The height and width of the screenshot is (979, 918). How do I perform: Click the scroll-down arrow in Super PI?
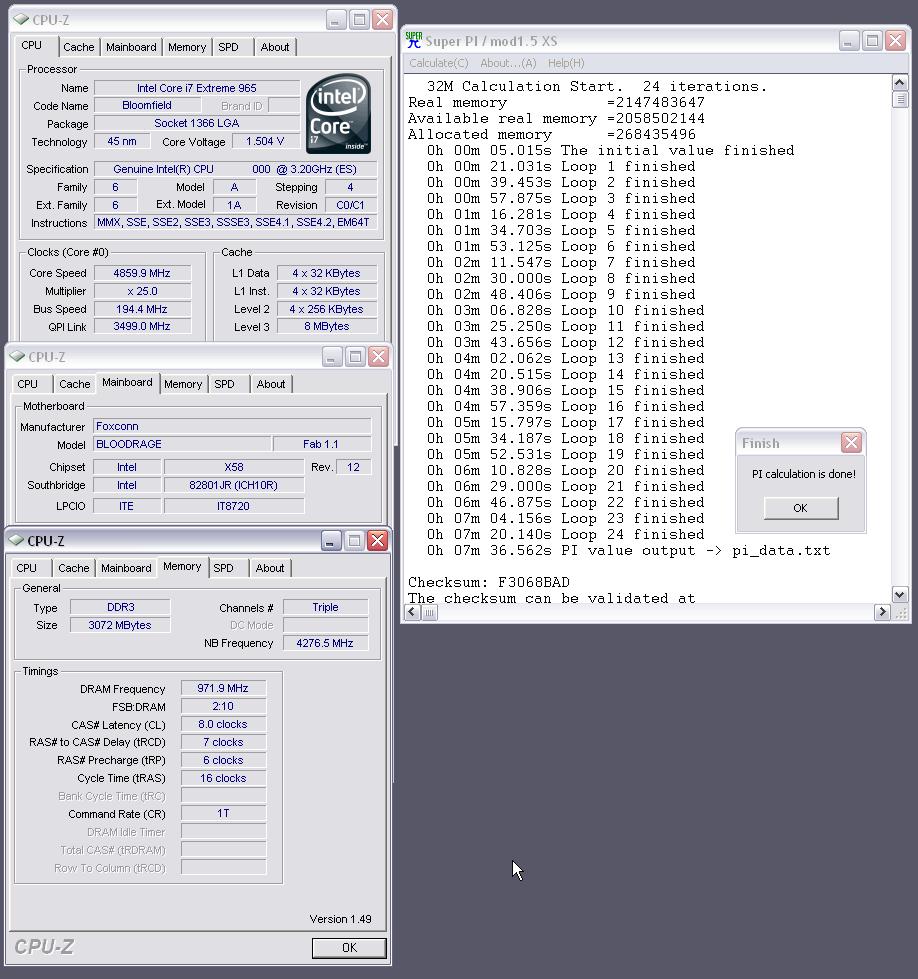900,595
